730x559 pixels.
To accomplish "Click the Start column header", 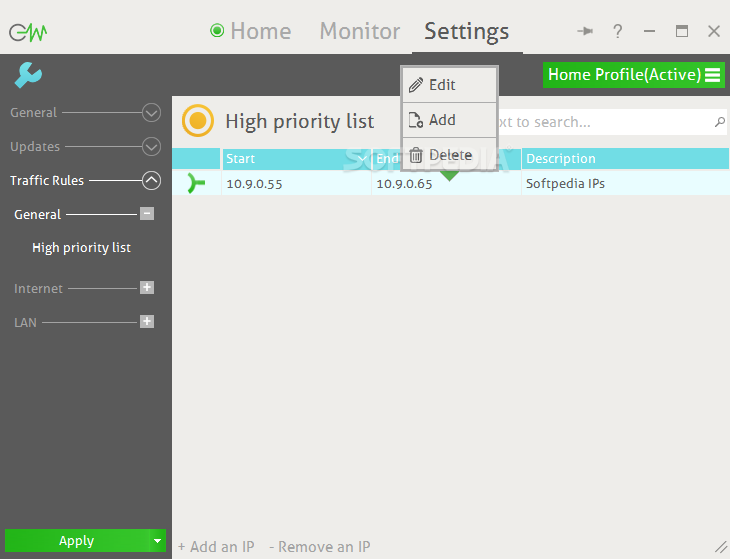I will 297,159.
